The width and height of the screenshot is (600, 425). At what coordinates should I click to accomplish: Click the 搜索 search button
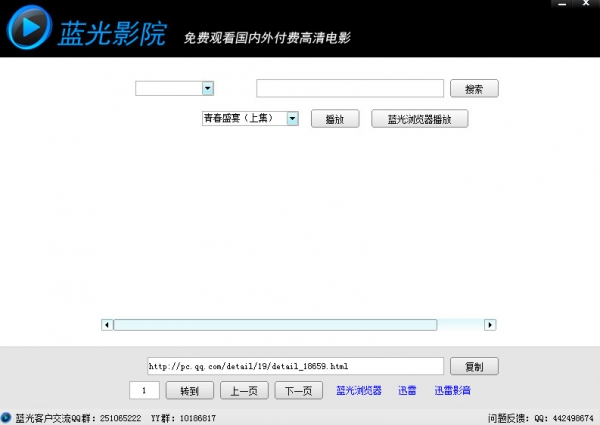coord(474,88)
